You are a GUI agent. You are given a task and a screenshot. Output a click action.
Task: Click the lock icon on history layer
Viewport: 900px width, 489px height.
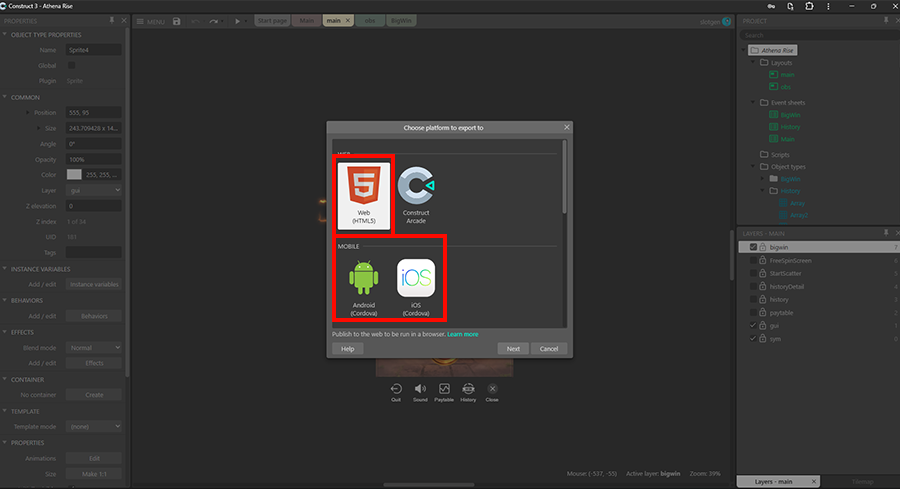(762, 299)
